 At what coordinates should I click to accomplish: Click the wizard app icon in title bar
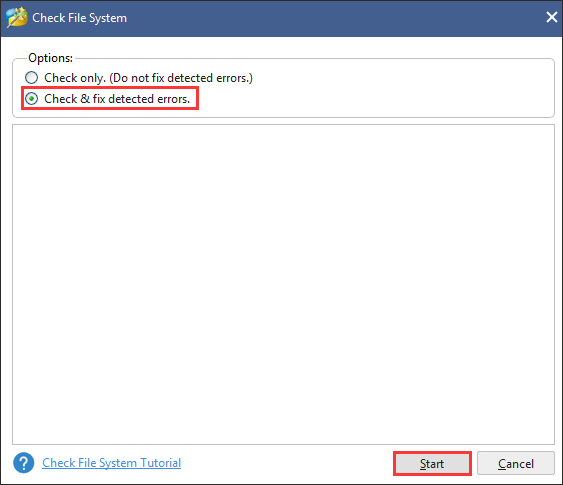(17, 17)
